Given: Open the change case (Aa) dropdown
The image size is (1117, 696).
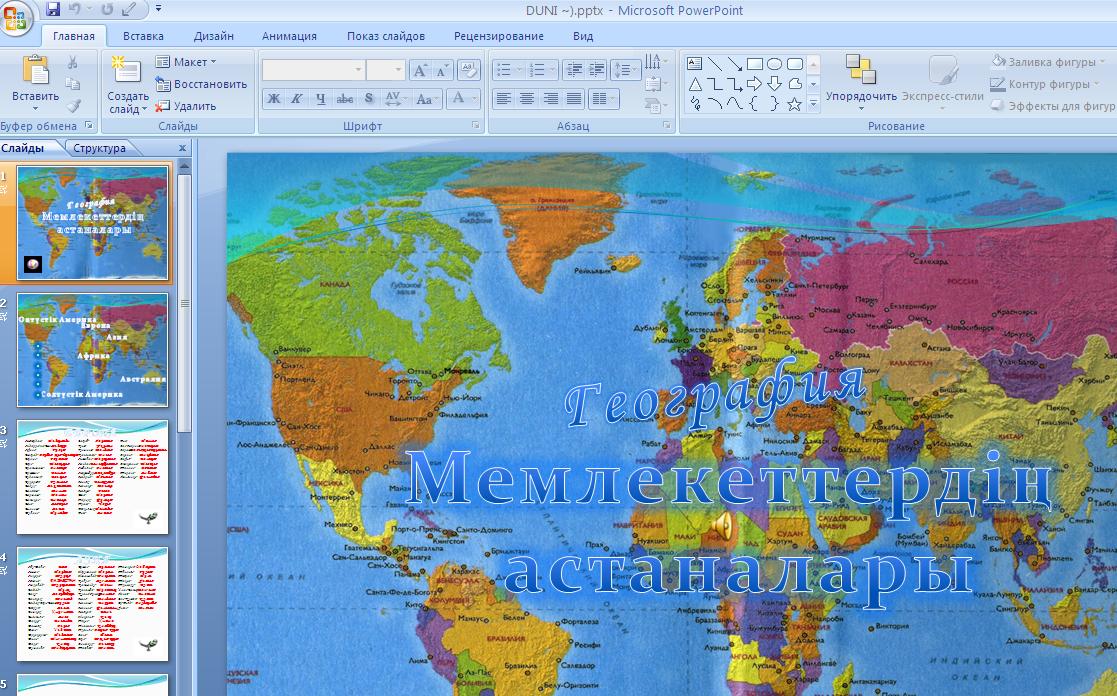Looking at the screenshot, I should click(427, 99).
